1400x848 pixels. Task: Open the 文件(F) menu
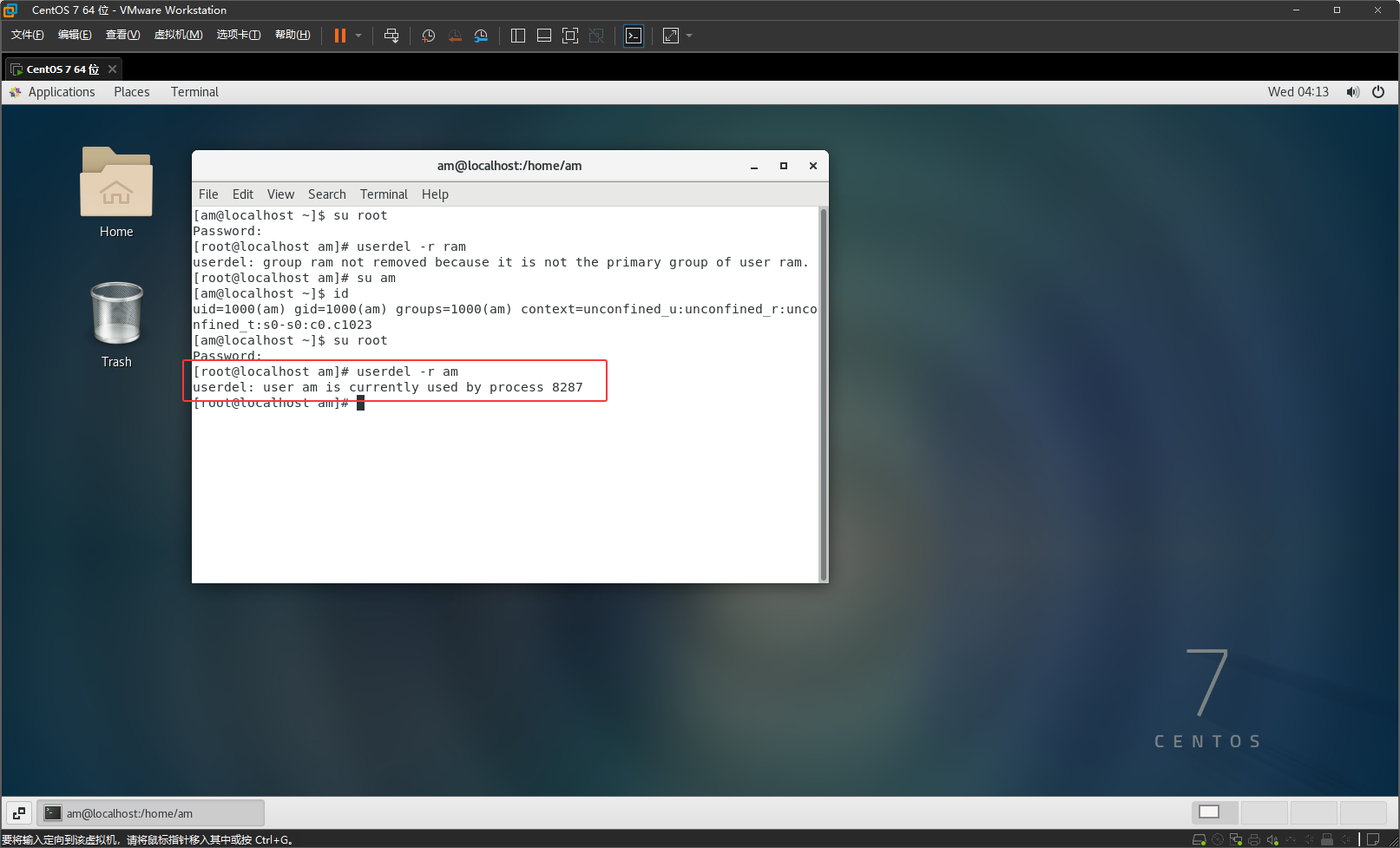[x=28, y=35]
